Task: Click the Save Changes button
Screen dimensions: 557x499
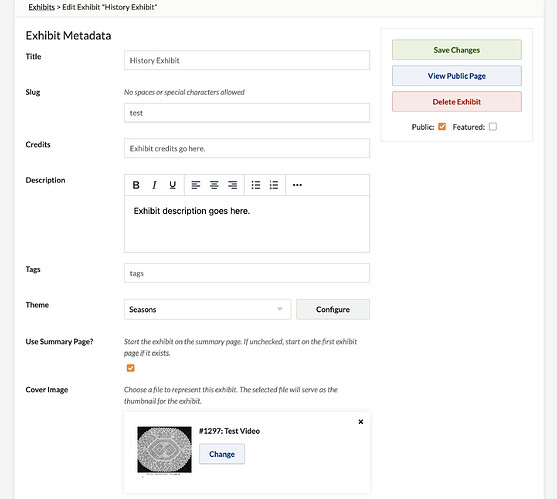Action: [457, 50]
